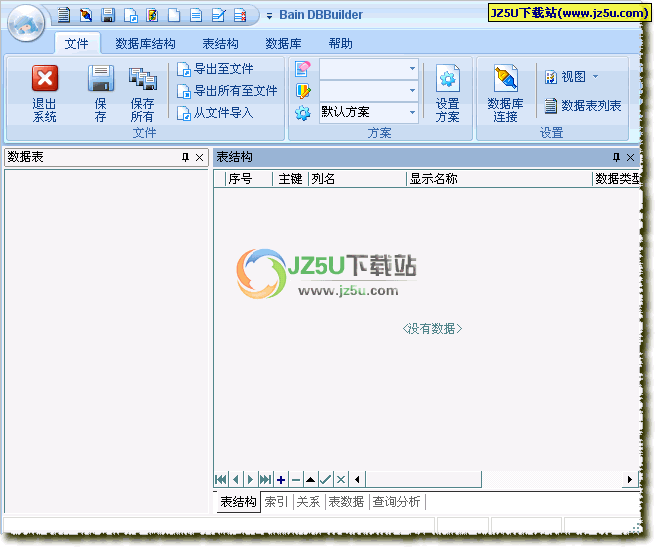Go to last record in navigator
Viewport: 655px width, 547px height.
(x=266, y=479)
